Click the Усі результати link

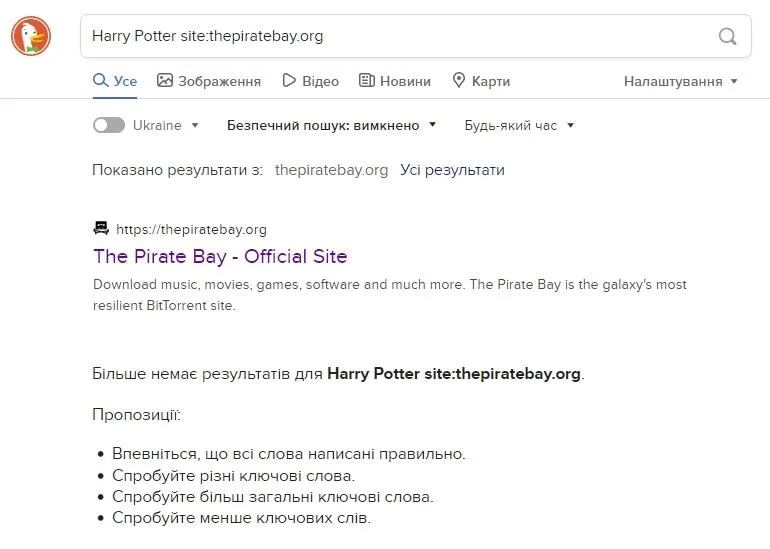click(x=452, y=170)
